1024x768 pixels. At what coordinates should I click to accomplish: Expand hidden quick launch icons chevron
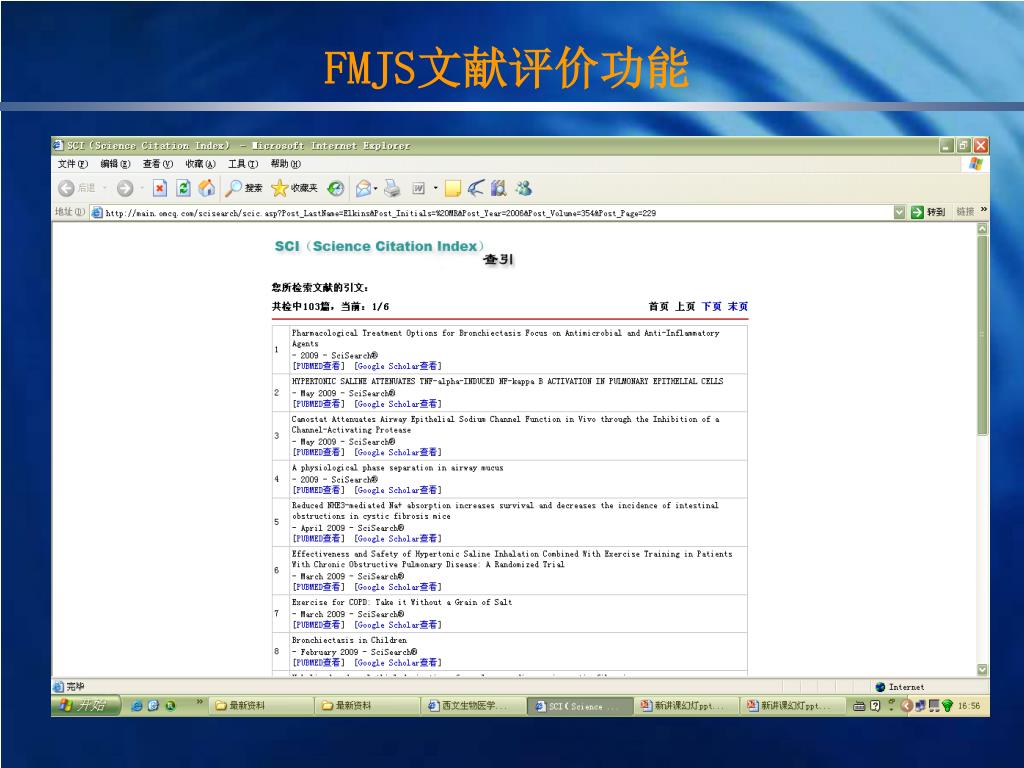tap(200, 703)
